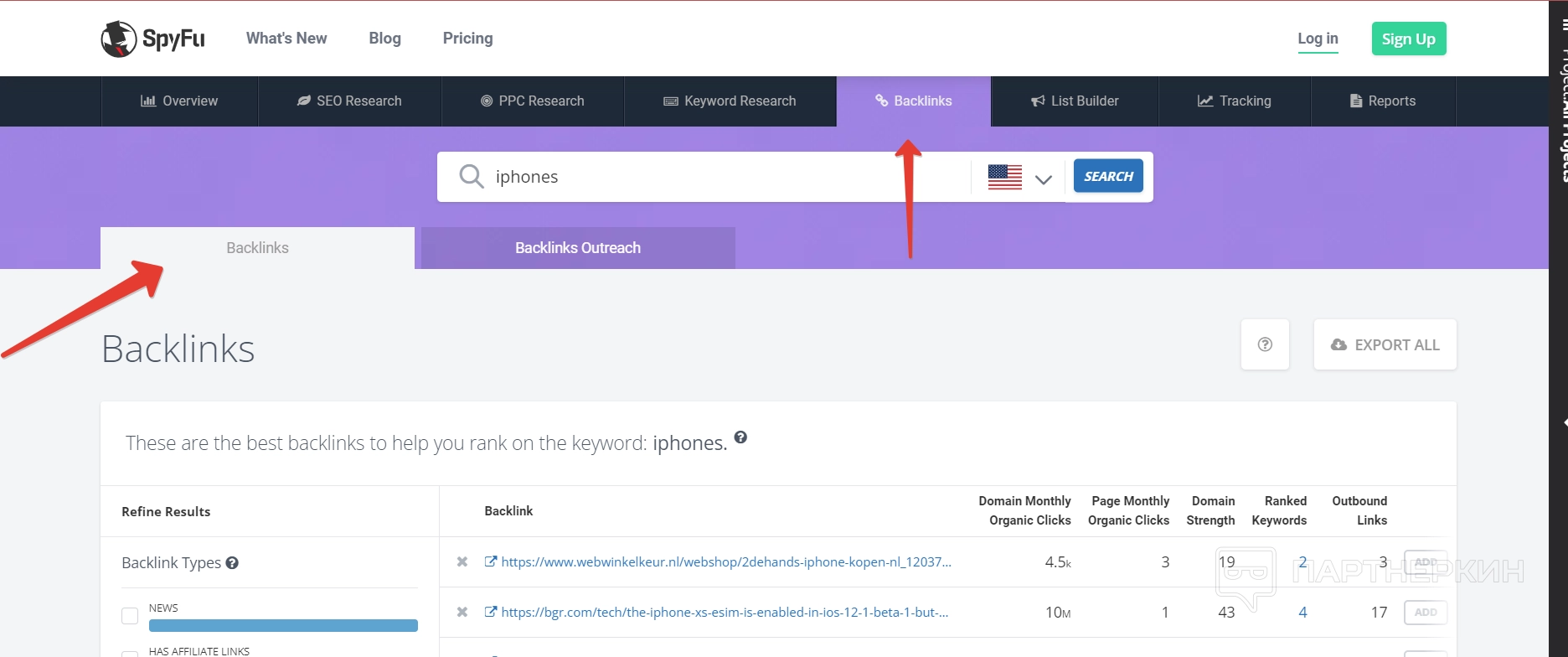This screenshot has width=1568, height=657.
Task: Open the Keyword Research nav menu
Action: pyautogui.click(x=730, y=101)
